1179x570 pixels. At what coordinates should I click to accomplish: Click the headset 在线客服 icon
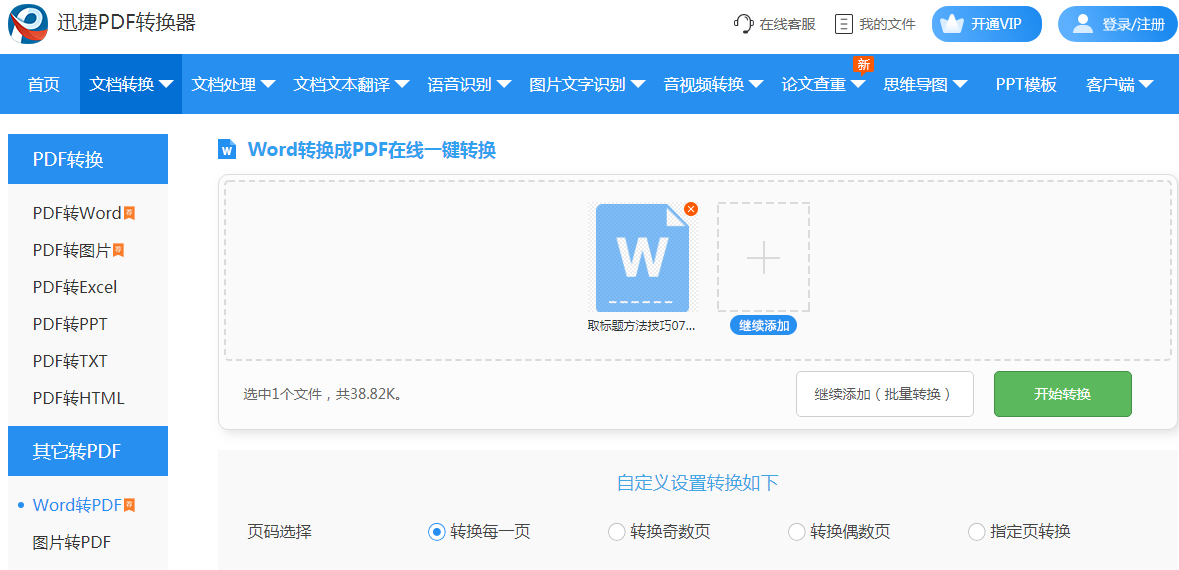(x=743, y=24)
